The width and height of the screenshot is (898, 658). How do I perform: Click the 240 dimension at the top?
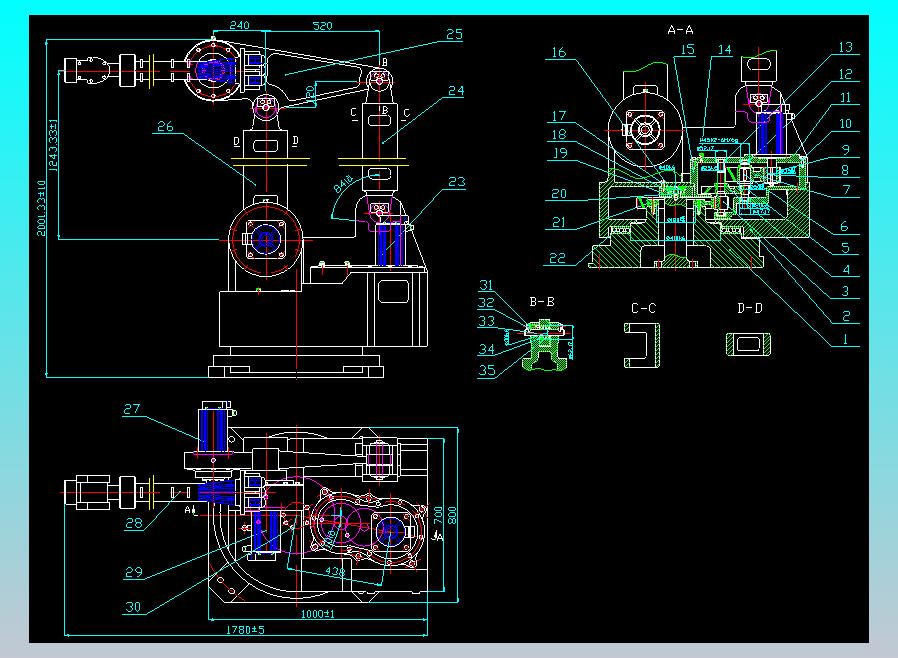coord(239,25)
